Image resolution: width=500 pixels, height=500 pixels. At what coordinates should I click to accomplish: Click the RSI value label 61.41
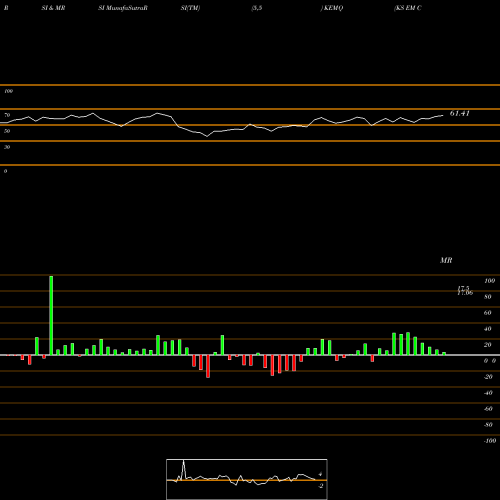[x=460, y=113]
